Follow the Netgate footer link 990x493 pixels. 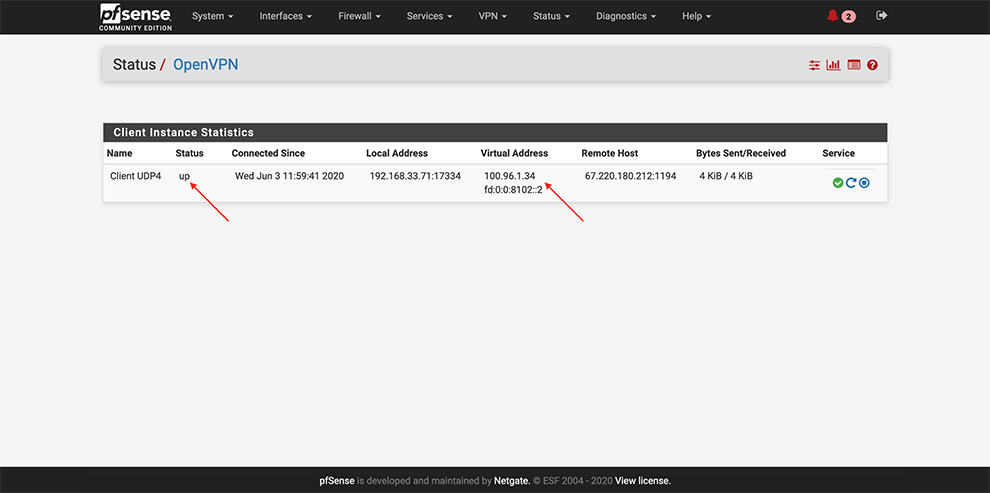coord(513,481)
